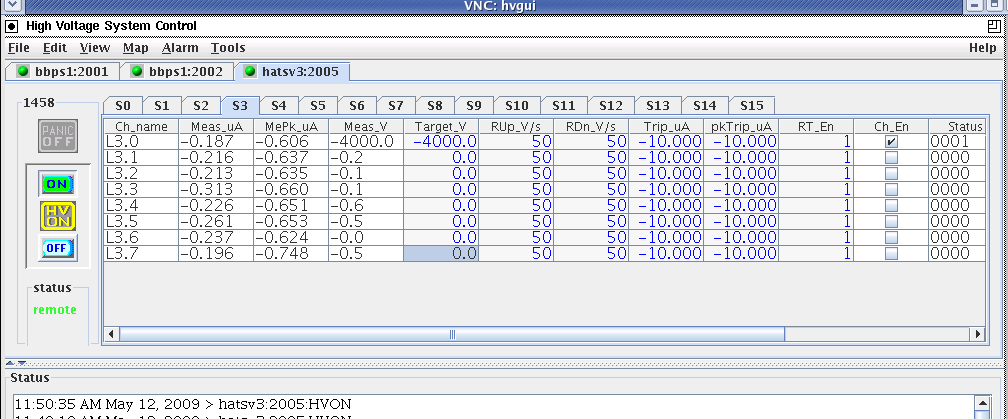Switch to slot tab S6
This screenshot has width=1008, height=419.
357,106
